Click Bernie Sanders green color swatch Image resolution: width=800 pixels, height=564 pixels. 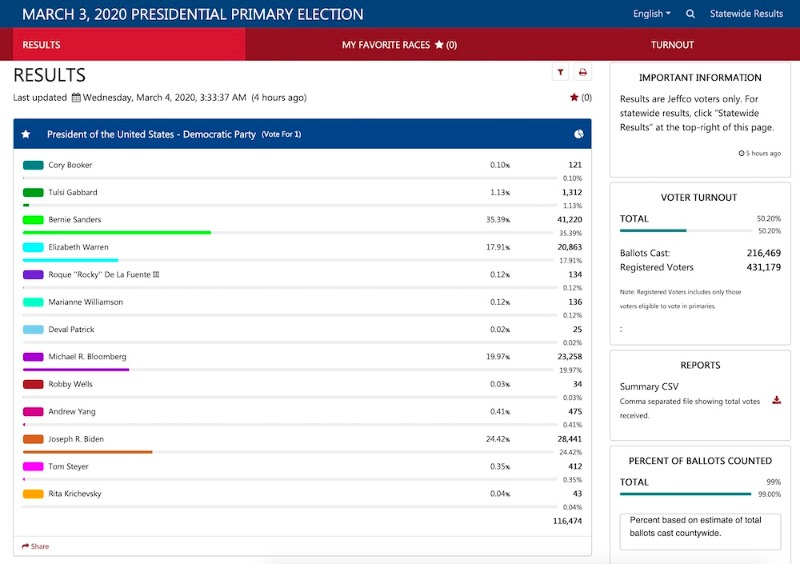(x=33, y=220)
